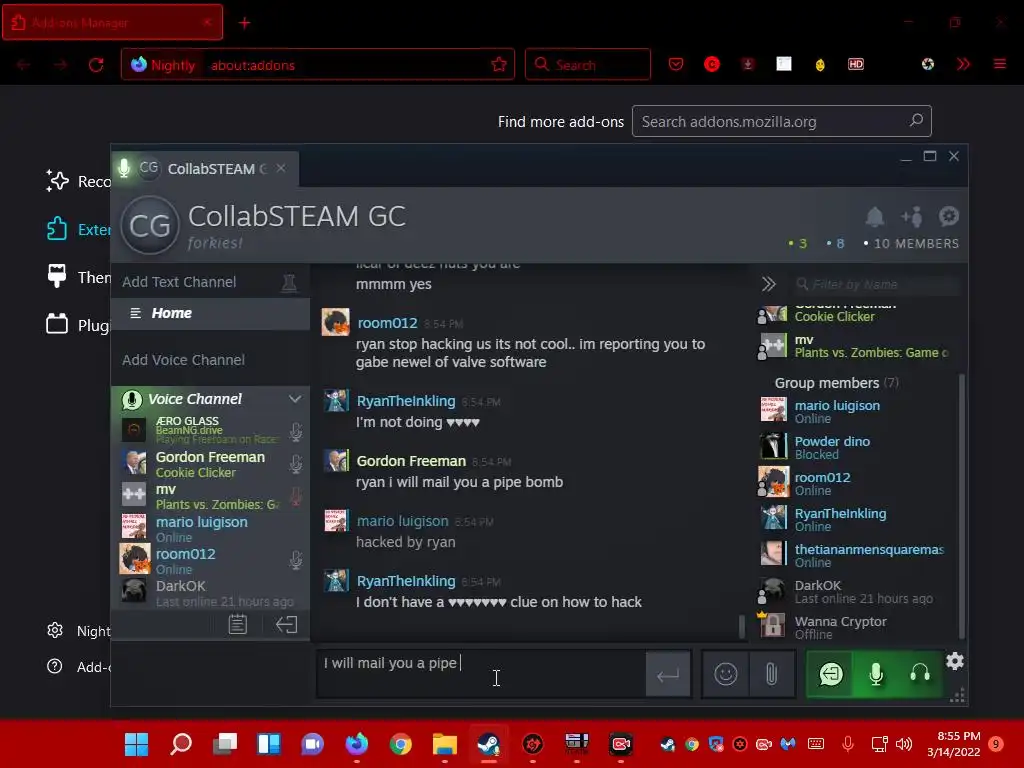This screenshot has width=1024, height=768.
Task: Select thetiananmensquareman in member list
Action: [x=857, y=555]
